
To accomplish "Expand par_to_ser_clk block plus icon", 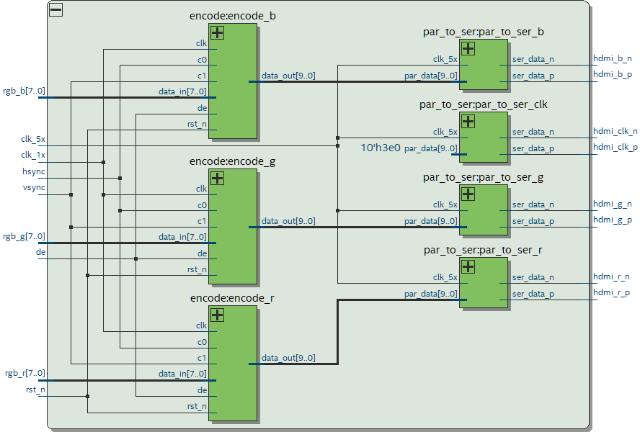I will point(468,121).
